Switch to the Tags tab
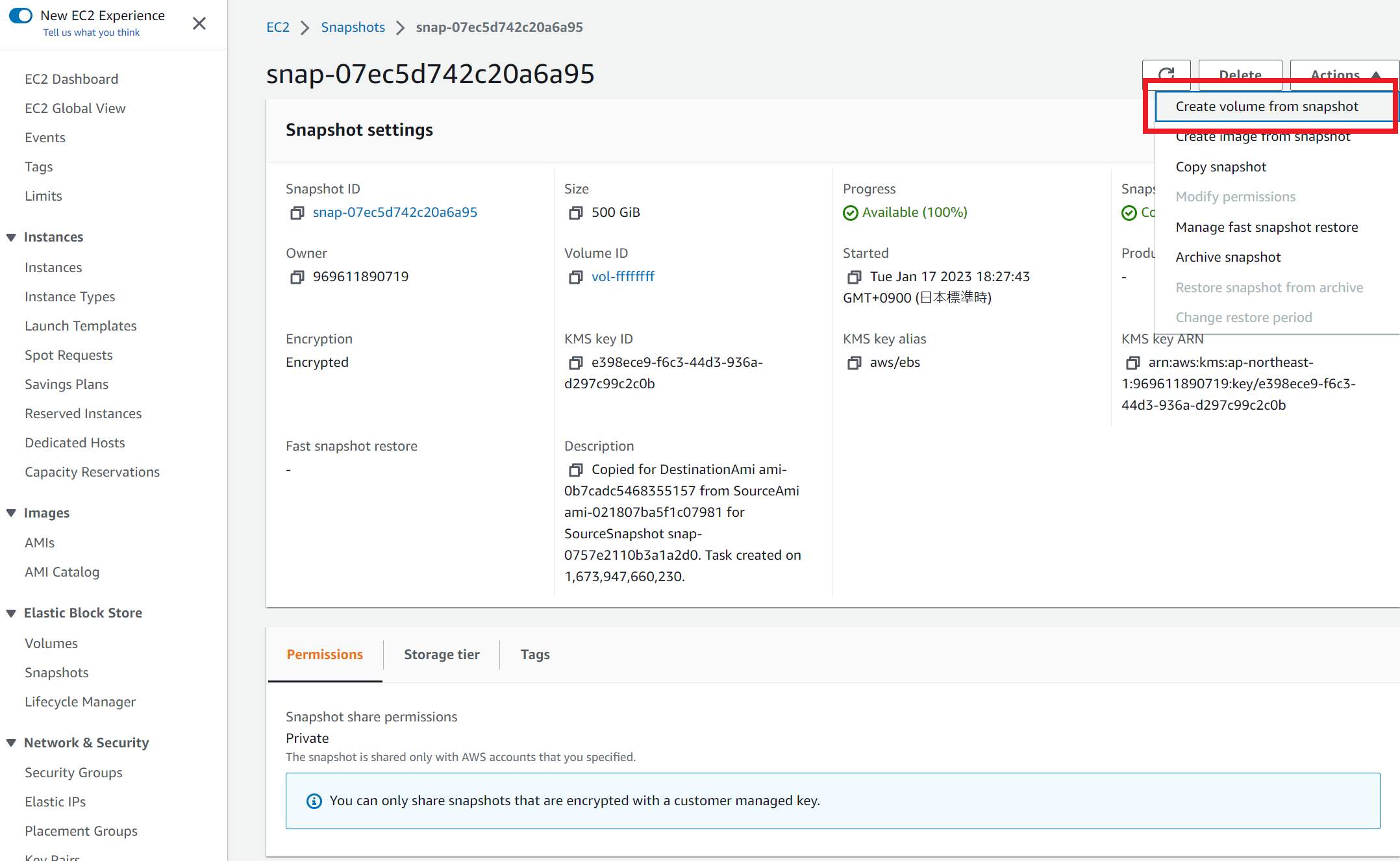The width and height of the screenshot is (1400, 861). [535, 655]
